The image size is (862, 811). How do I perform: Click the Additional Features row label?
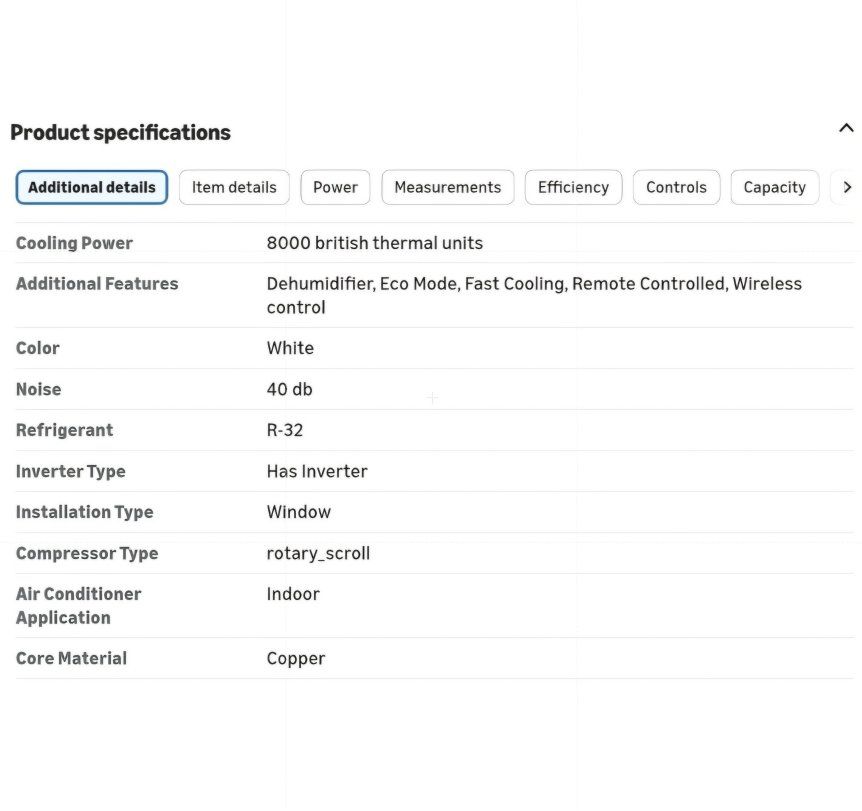tap(97, 284)
